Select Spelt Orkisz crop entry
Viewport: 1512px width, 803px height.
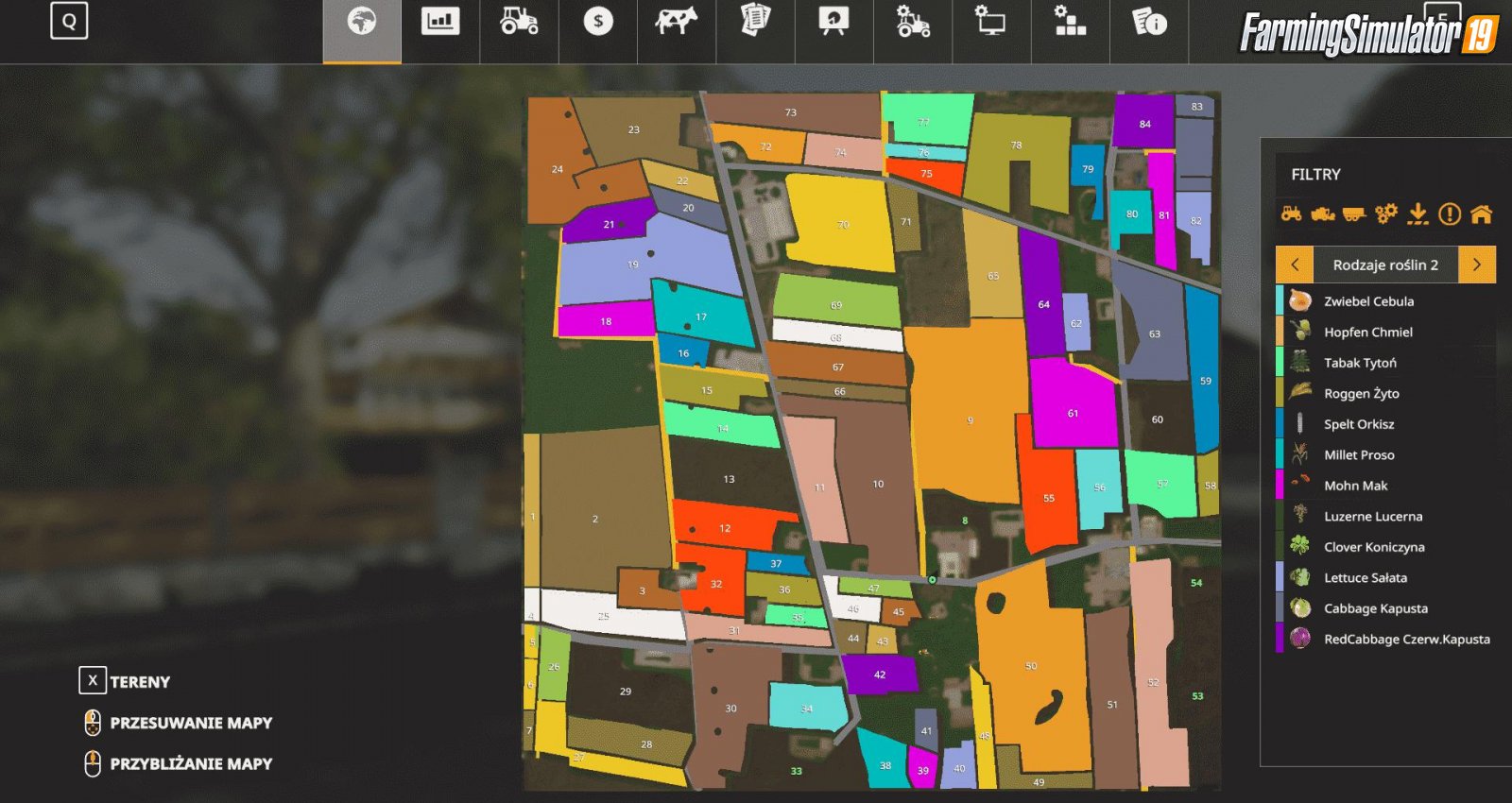click(x=1385, y=424)
